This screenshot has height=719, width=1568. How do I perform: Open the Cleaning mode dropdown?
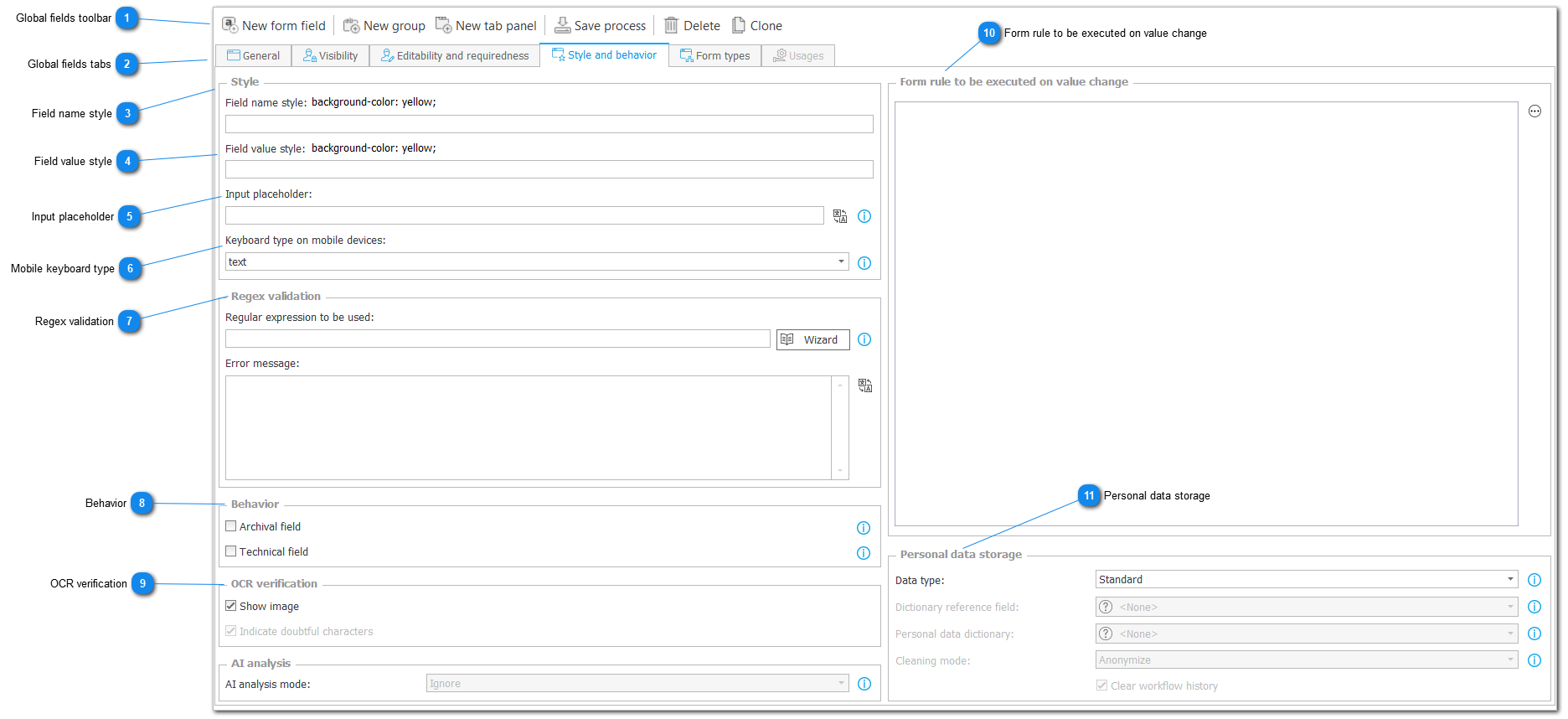[x=1307, y=660]
